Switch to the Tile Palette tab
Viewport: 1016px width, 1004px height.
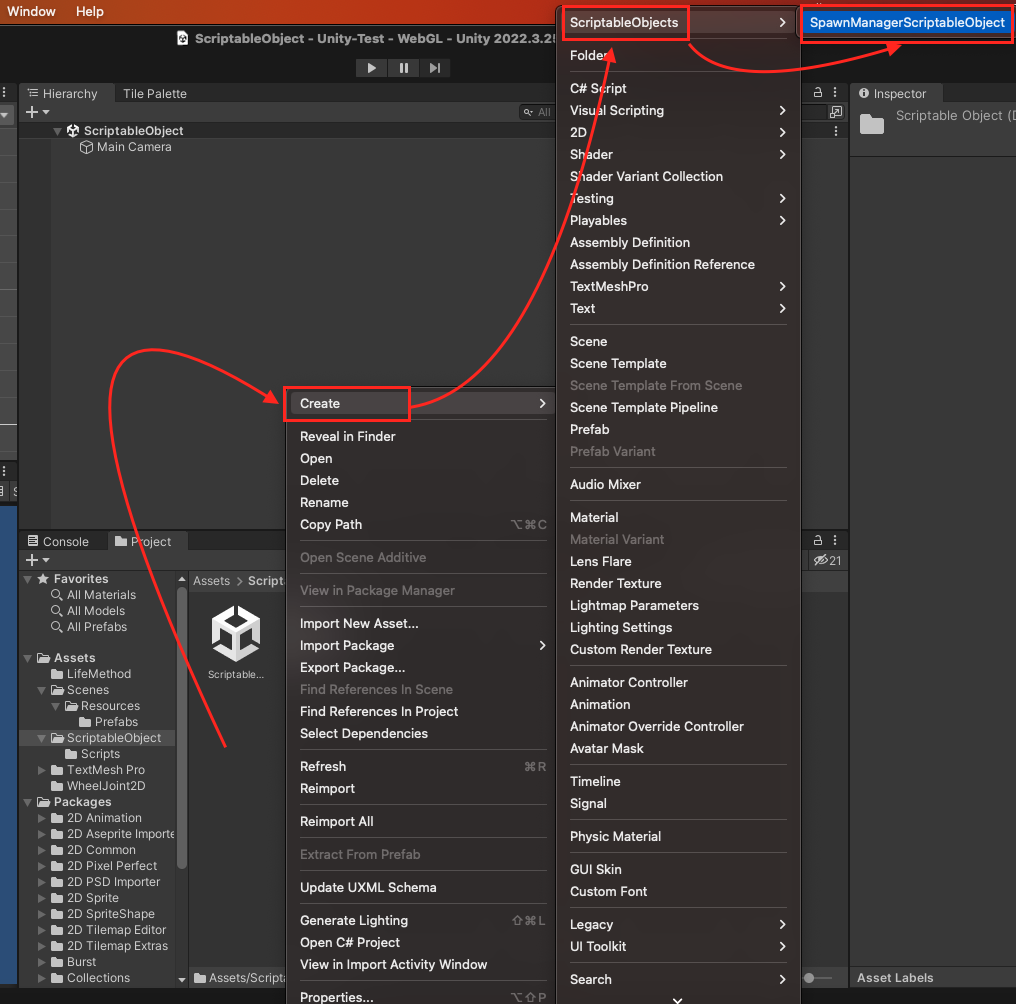[x=155, y=93]
